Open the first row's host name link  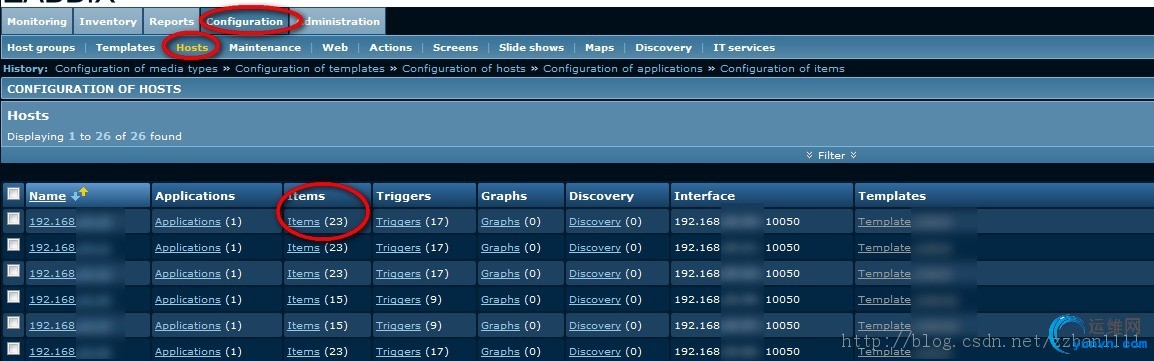click(x=52, y=221)
